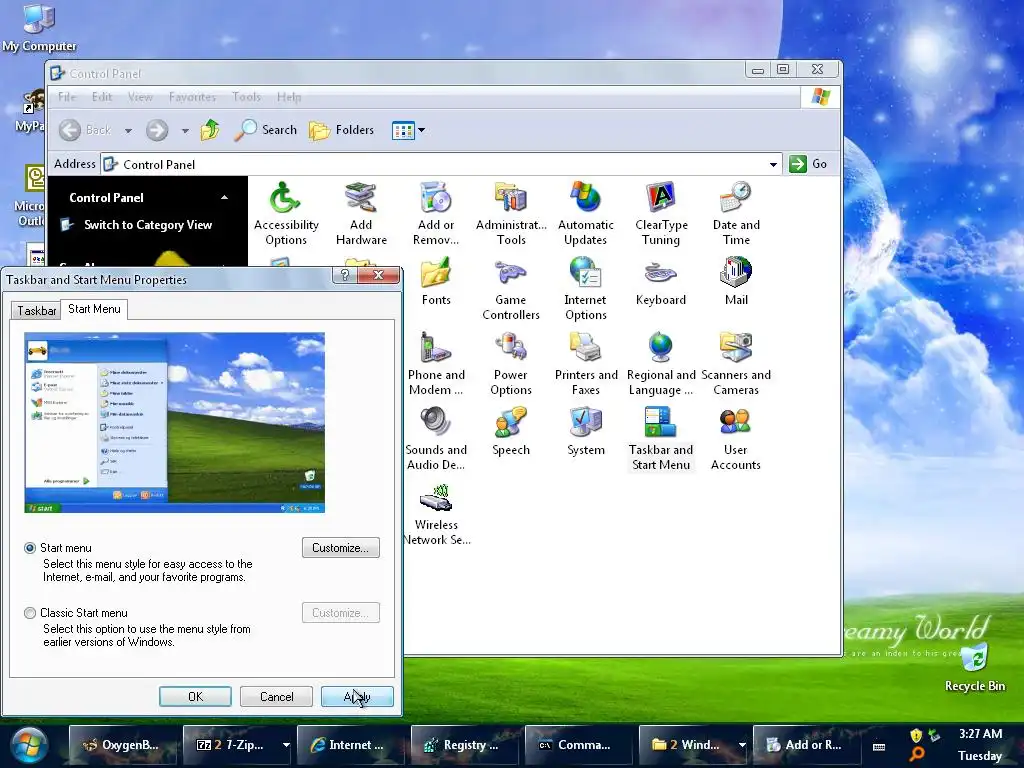This screenshot has height=768, width=1024.
Task: Expand the 7-Zip taskbar group arrow
Action: 286,744
